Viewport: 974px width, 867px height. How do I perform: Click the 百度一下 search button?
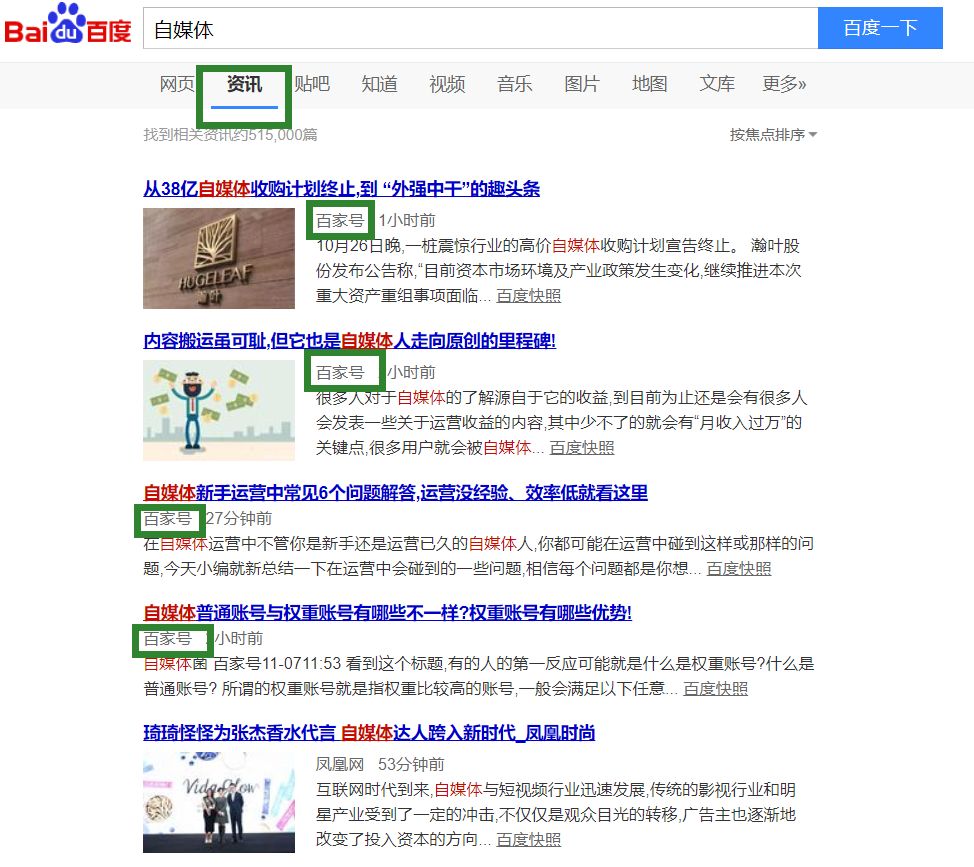pyautogui.click(x=880, y=28)
